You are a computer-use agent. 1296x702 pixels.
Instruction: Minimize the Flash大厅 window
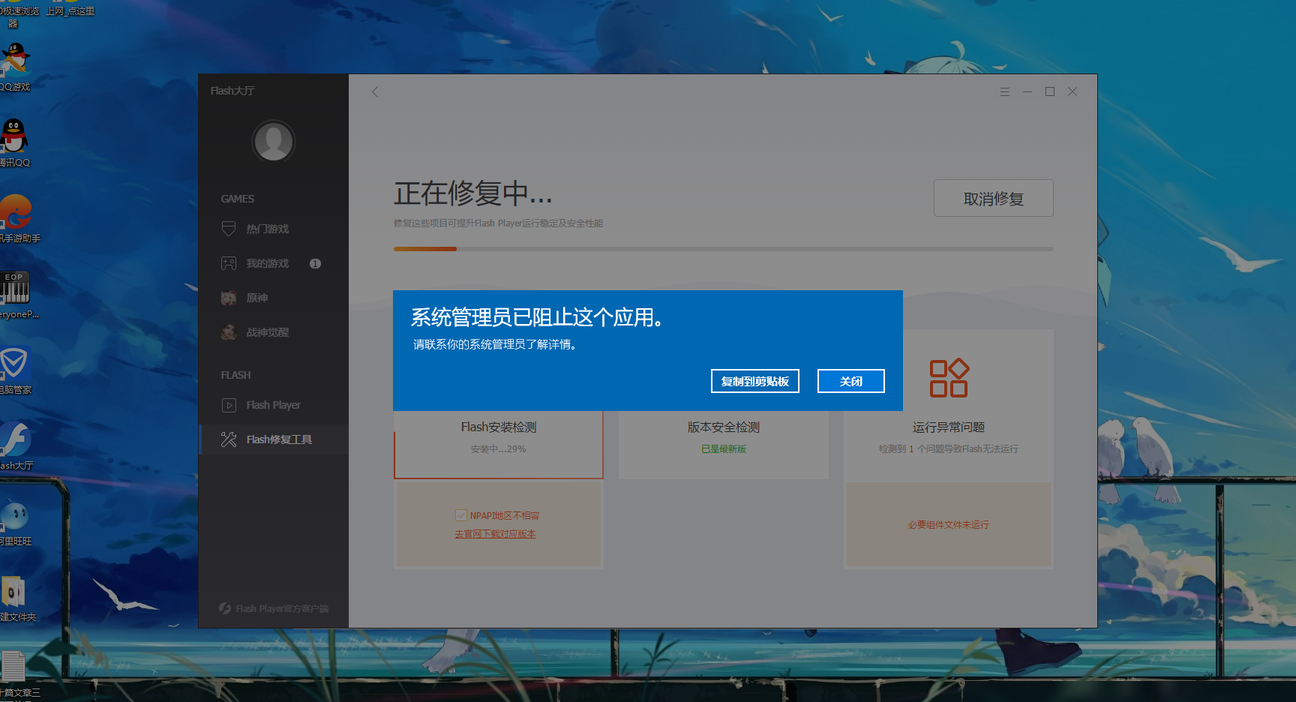pos(1027,91)
